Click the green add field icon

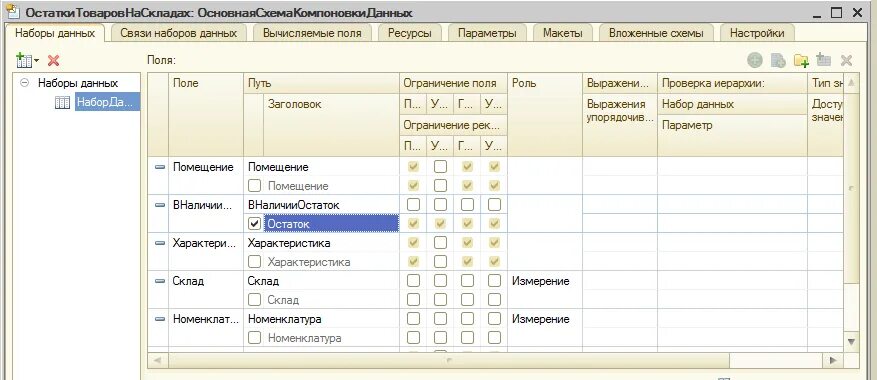click(755, 60)
